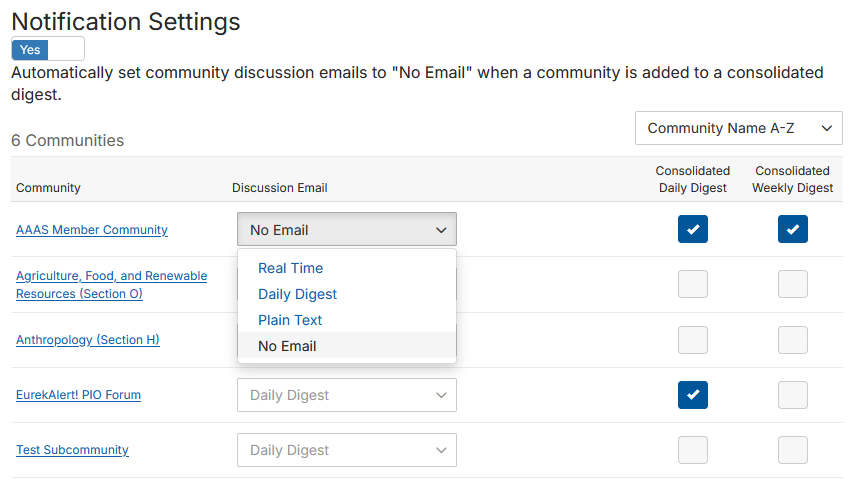The image size is (859, 482).
Task: Enable weekly digest for EurekAlert! PIO Forum
Action: coord(793,395)
